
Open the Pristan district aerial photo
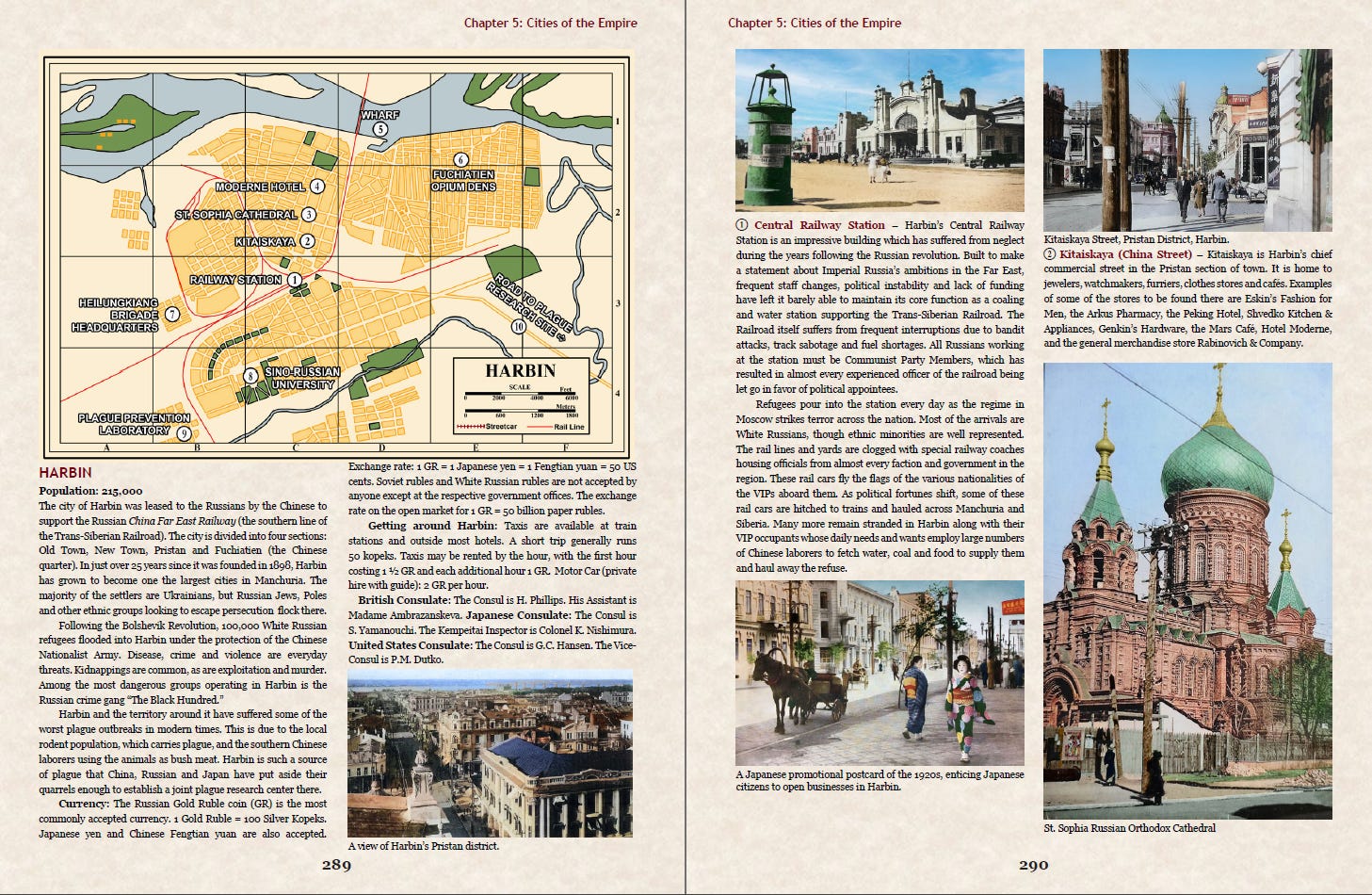click(490, 754)
